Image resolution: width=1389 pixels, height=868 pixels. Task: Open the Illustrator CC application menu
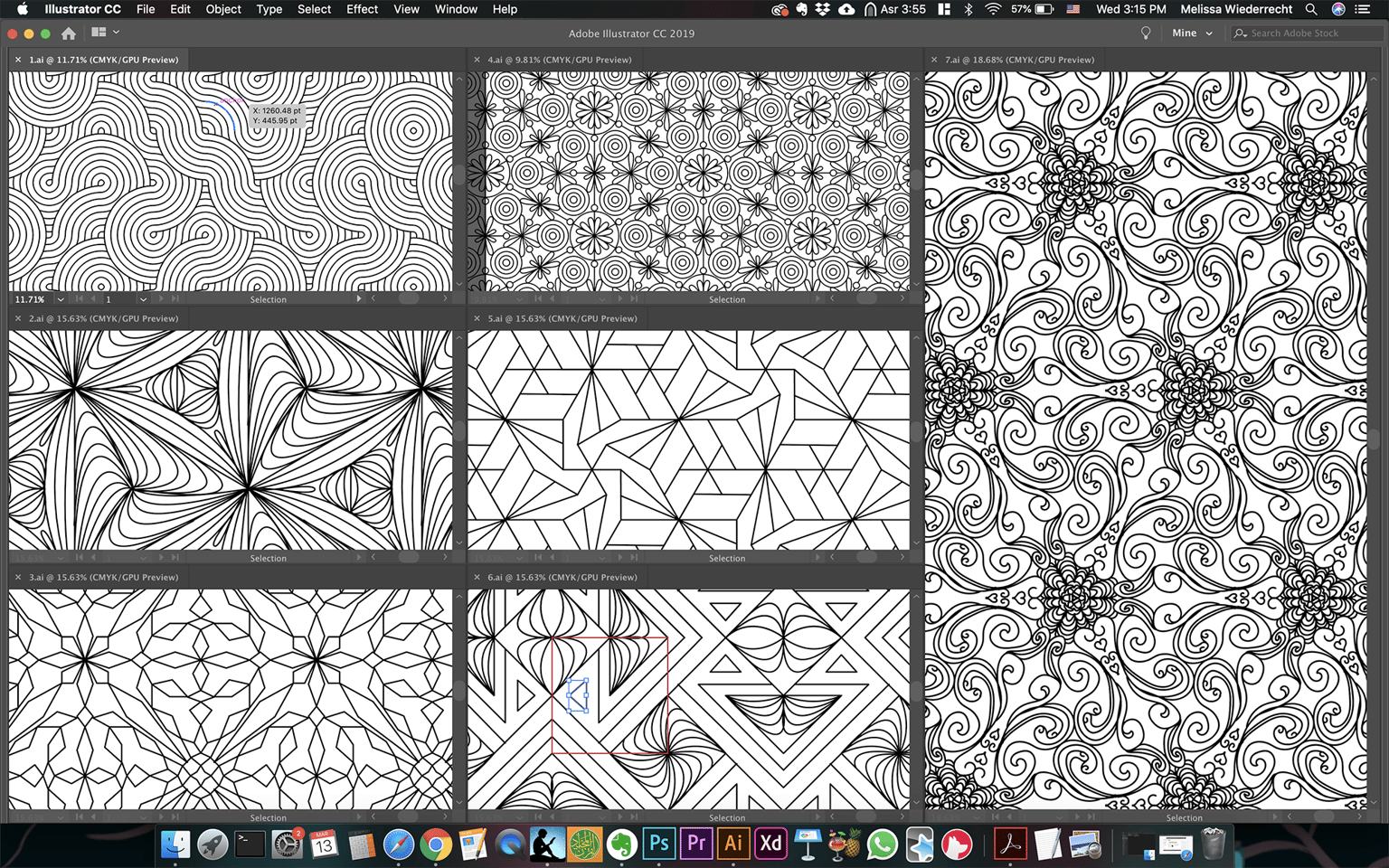coord(82,9)
